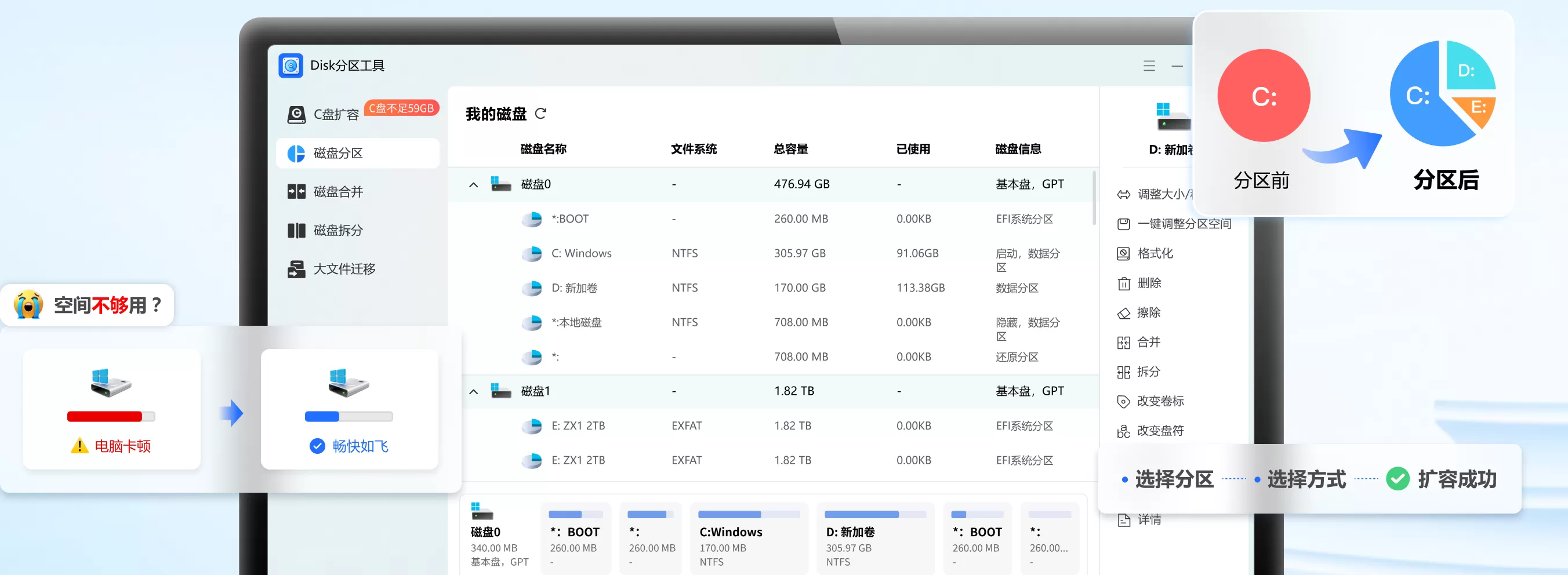Choose the 拆分 partition action
The height and width of the screenshot is (575, 1568).
click(x=1139, y=372)
